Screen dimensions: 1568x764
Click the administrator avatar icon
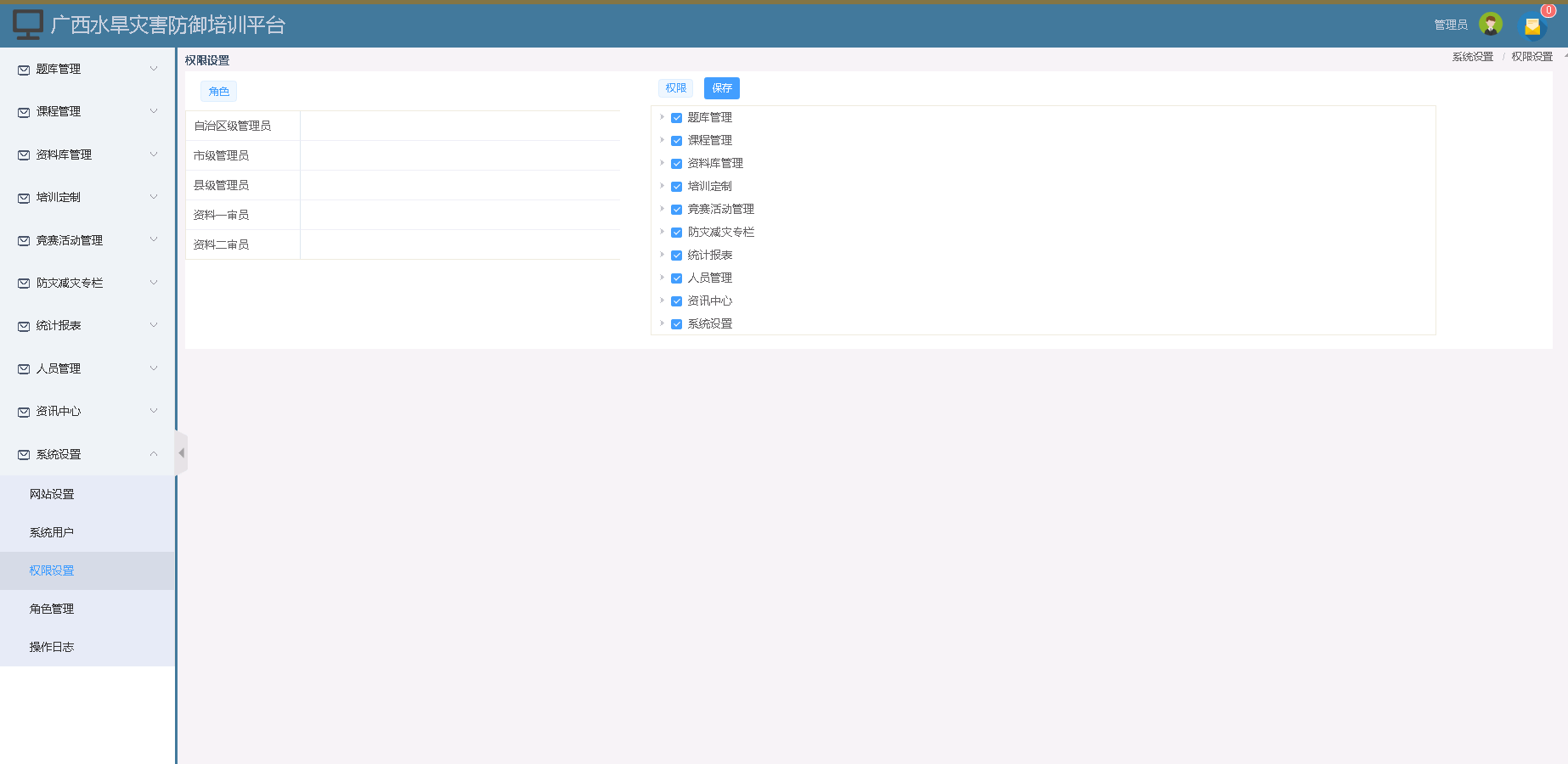pos(1490,25)
